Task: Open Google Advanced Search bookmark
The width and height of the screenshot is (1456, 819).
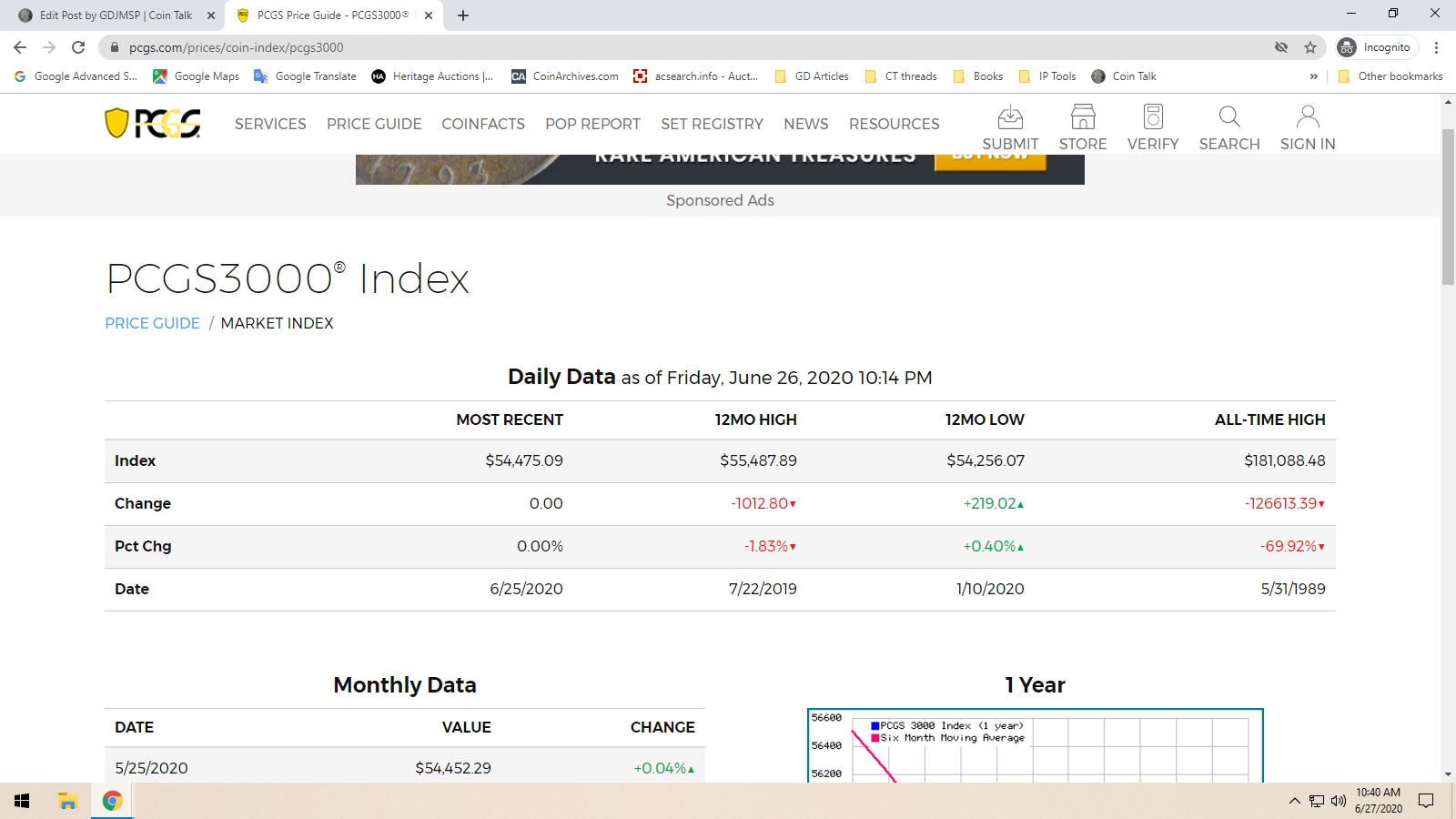Action: pos(76,76)
